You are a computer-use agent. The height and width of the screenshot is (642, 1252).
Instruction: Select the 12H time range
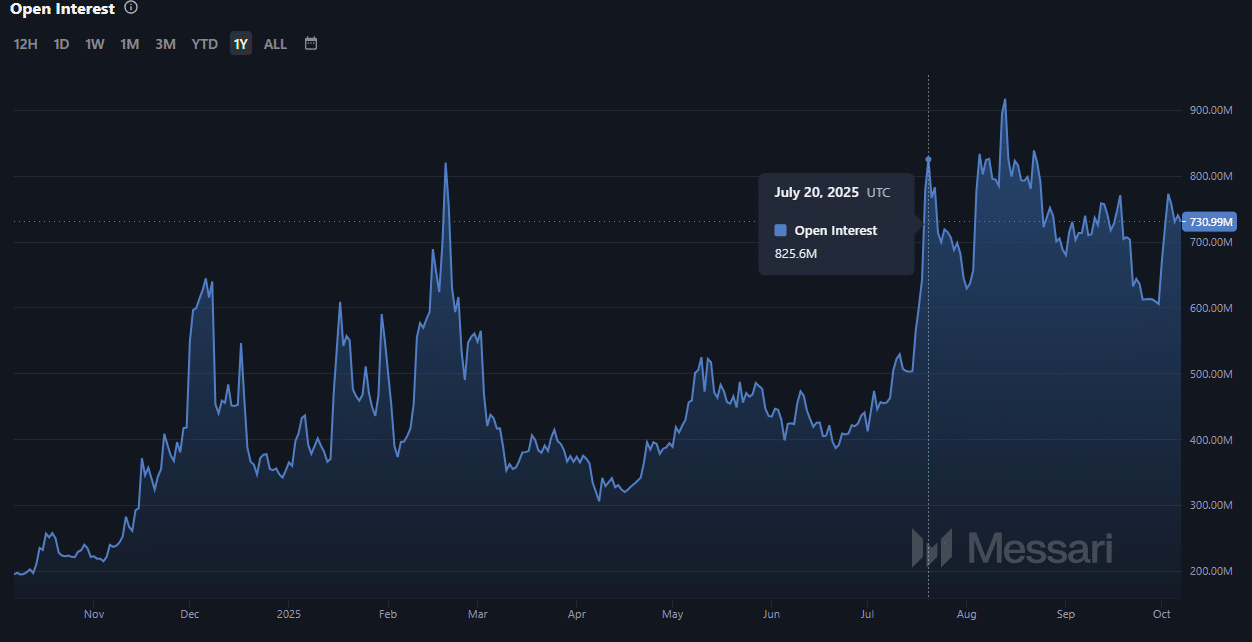tap(26, 44)
